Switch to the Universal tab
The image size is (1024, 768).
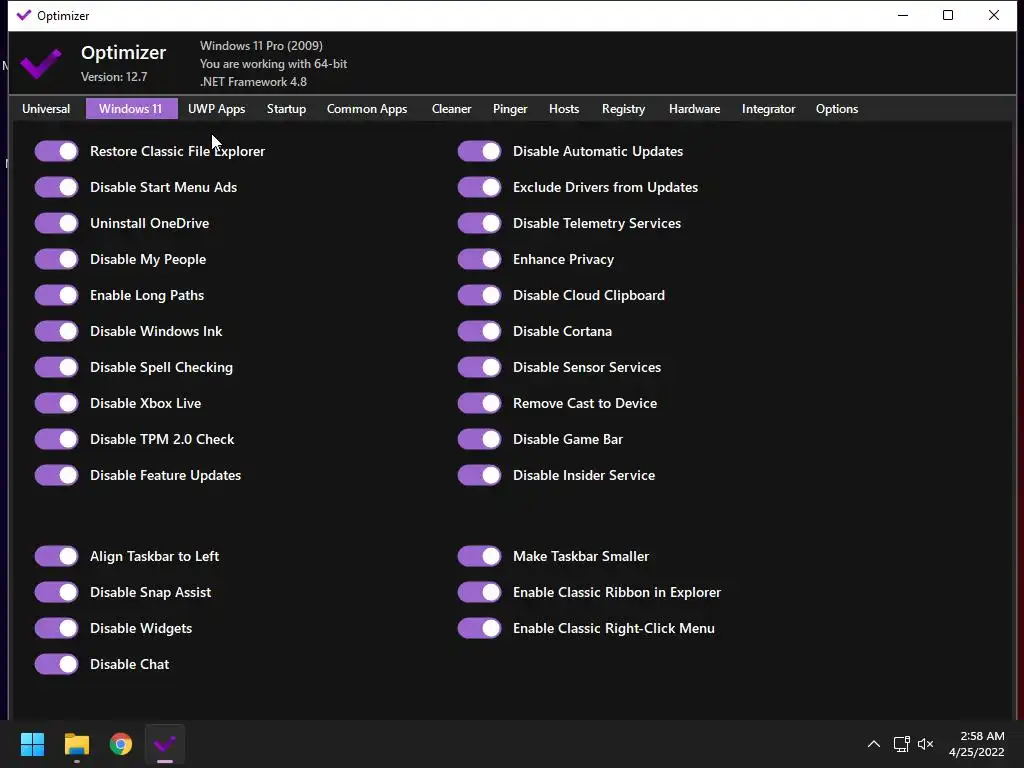point(46,109)
